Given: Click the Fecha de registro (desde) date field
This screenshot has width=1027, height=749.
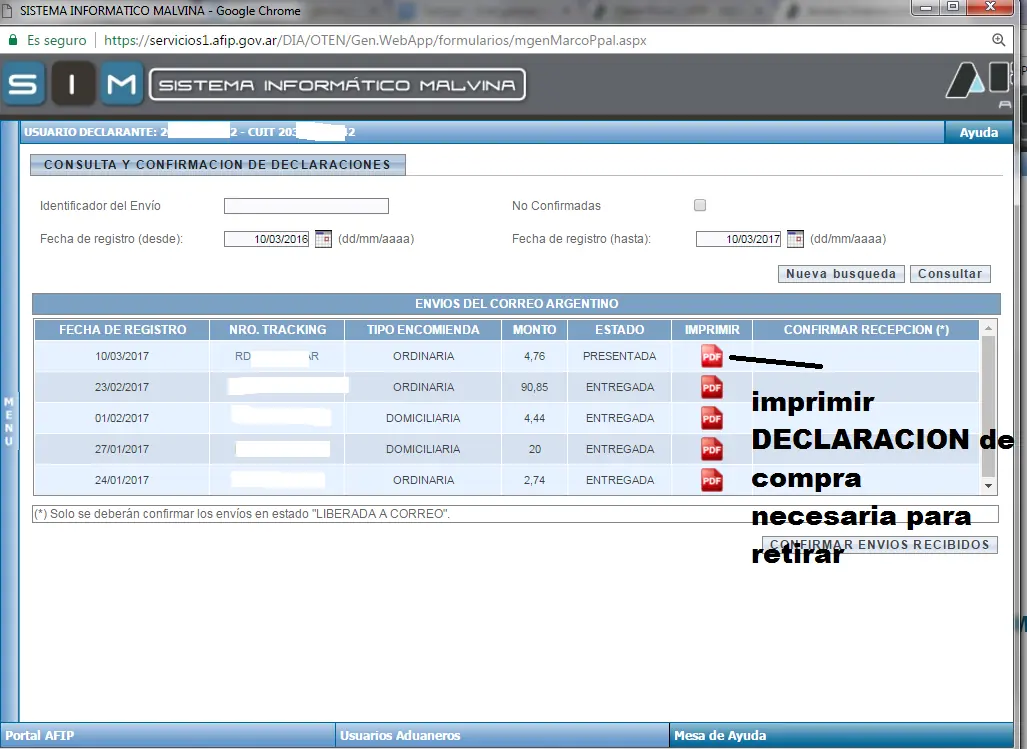Looking at the screenshot, I should tap(267, 239).
